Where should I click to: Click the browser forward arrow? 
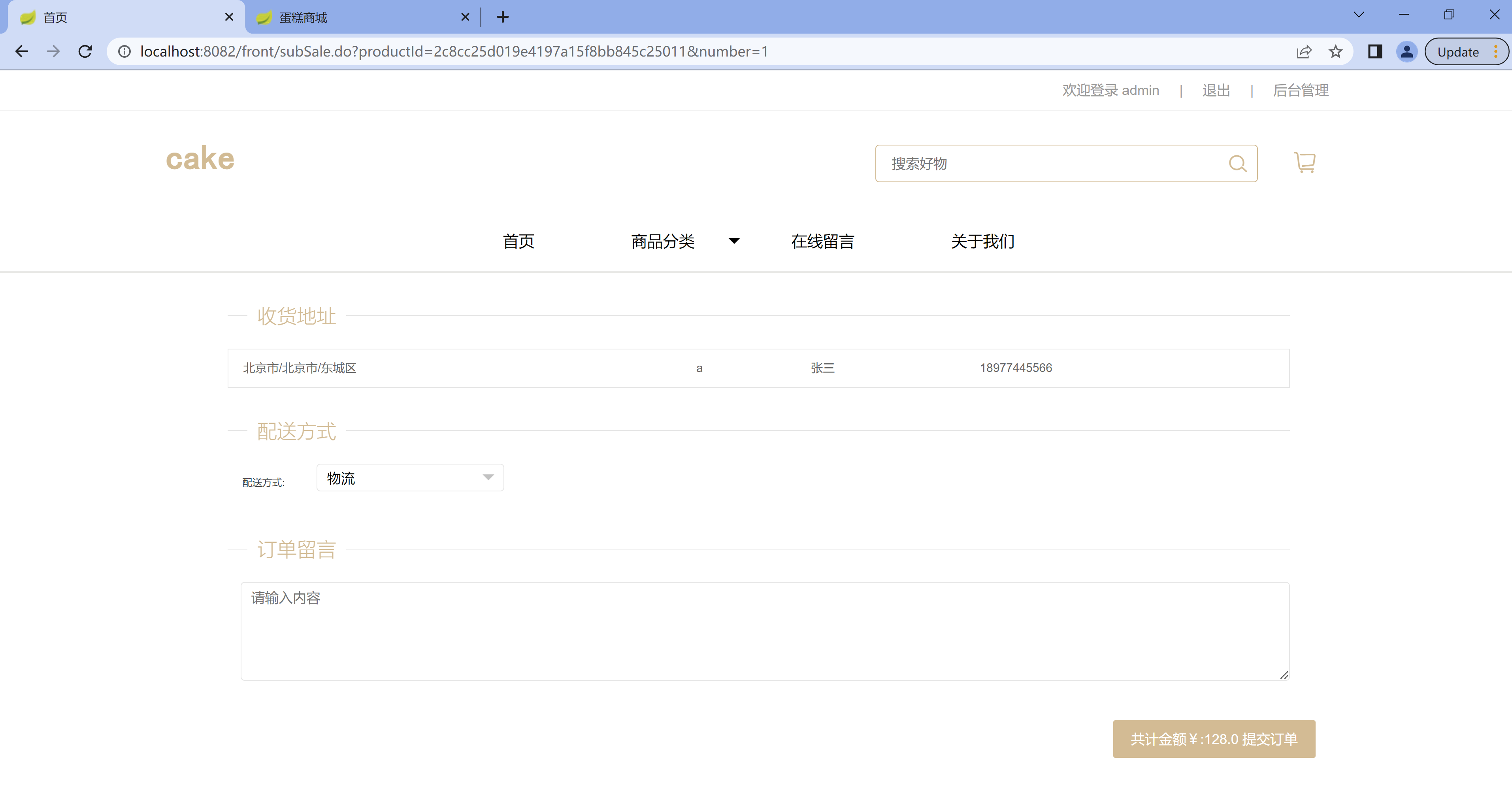pyautogui.click(x=53, y=52)
